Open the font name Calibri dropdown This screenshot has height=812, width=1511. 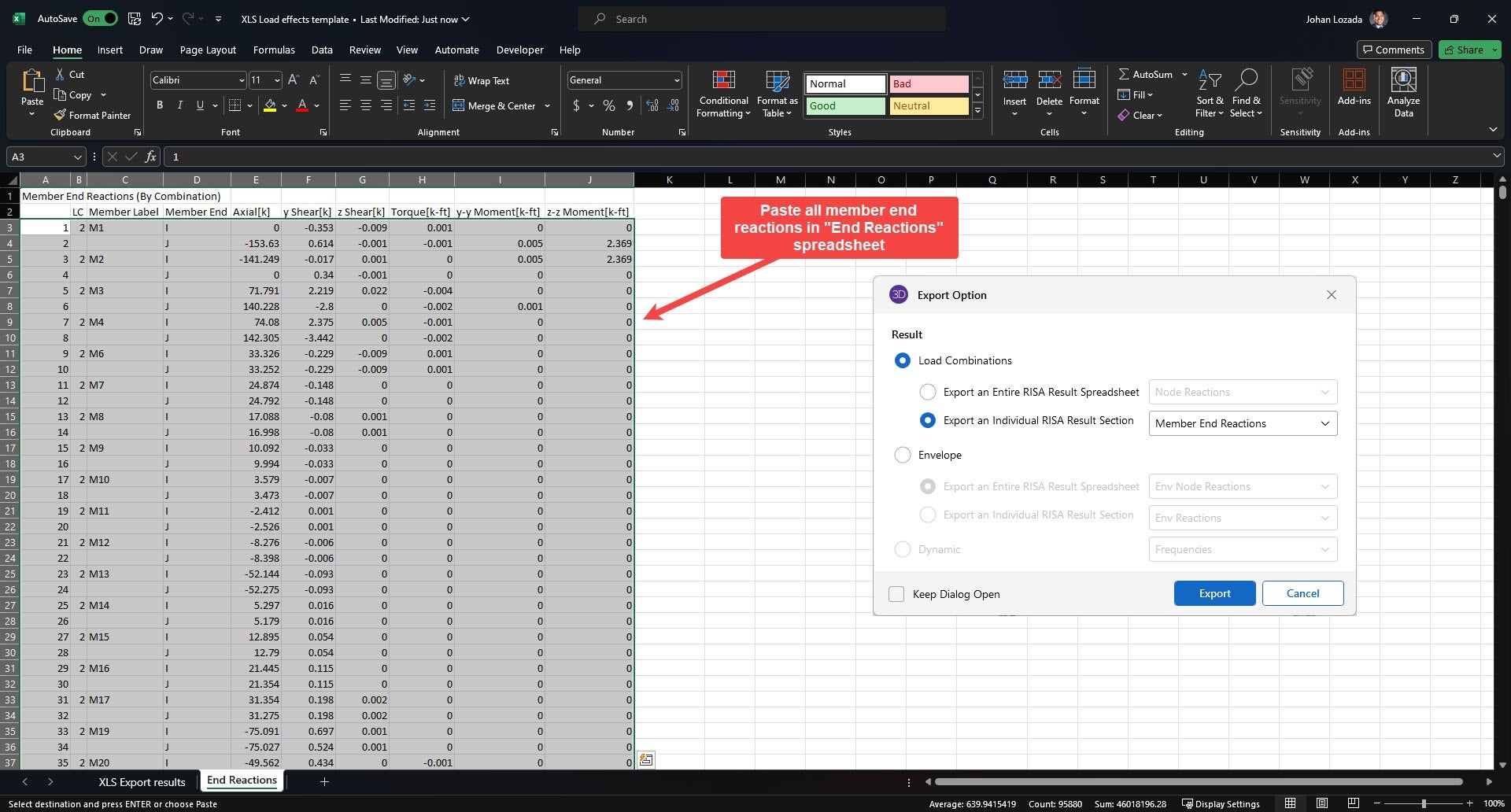pos(241,80)
